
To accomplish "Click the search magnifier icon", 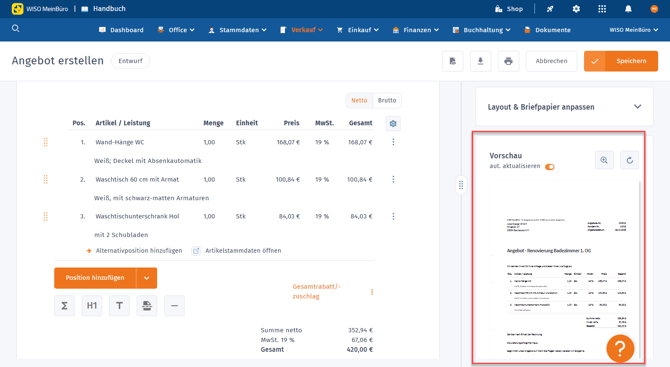I will tap(15, 29).
